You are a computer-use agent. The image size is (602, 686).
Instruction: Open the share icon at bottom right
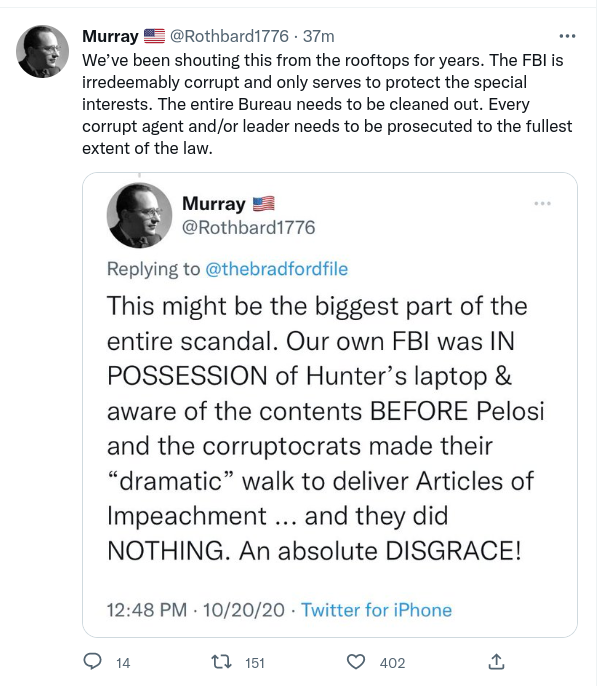click(x=495, y=662)
